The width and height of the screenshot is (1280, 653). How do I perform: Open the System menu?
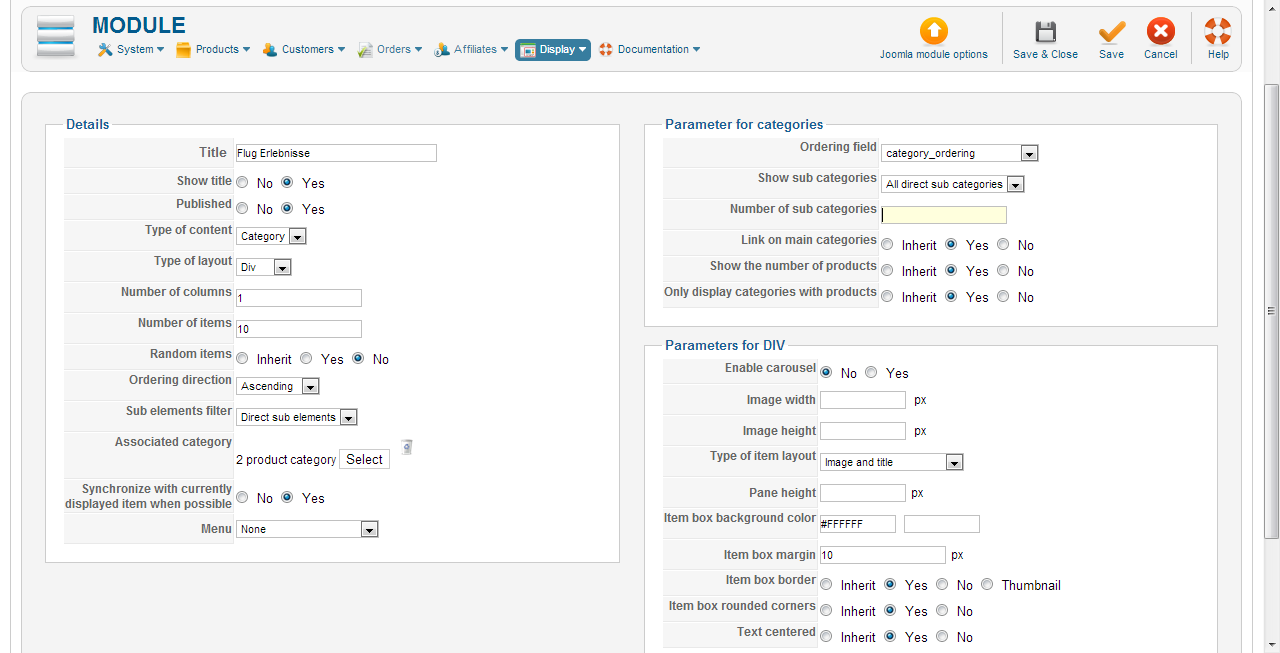pos(131,50)
